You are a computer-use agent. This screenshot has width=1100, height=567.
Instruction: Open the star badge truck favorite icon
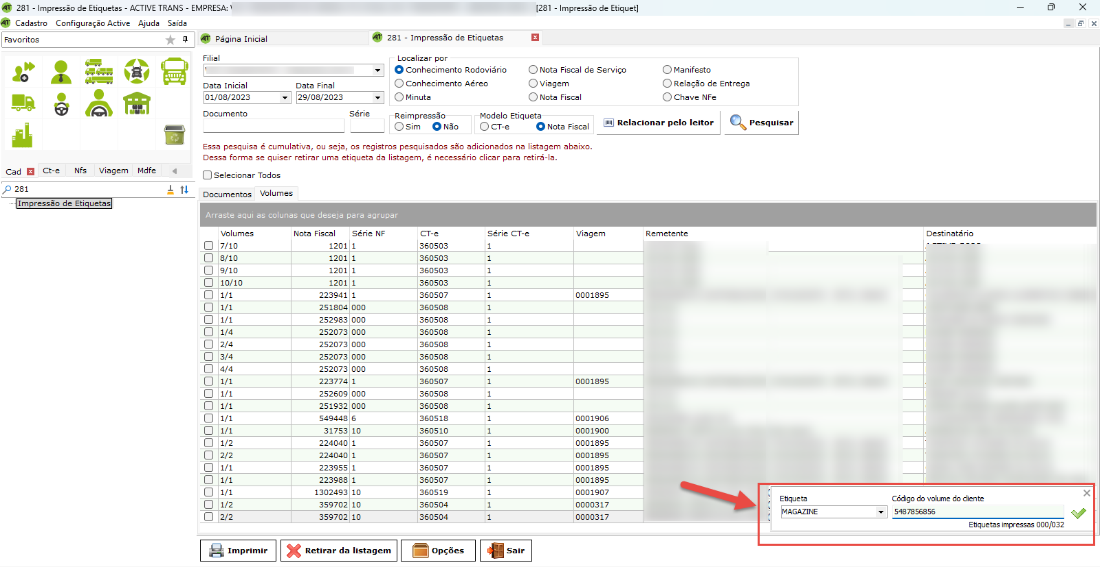[x=137, y=71]
